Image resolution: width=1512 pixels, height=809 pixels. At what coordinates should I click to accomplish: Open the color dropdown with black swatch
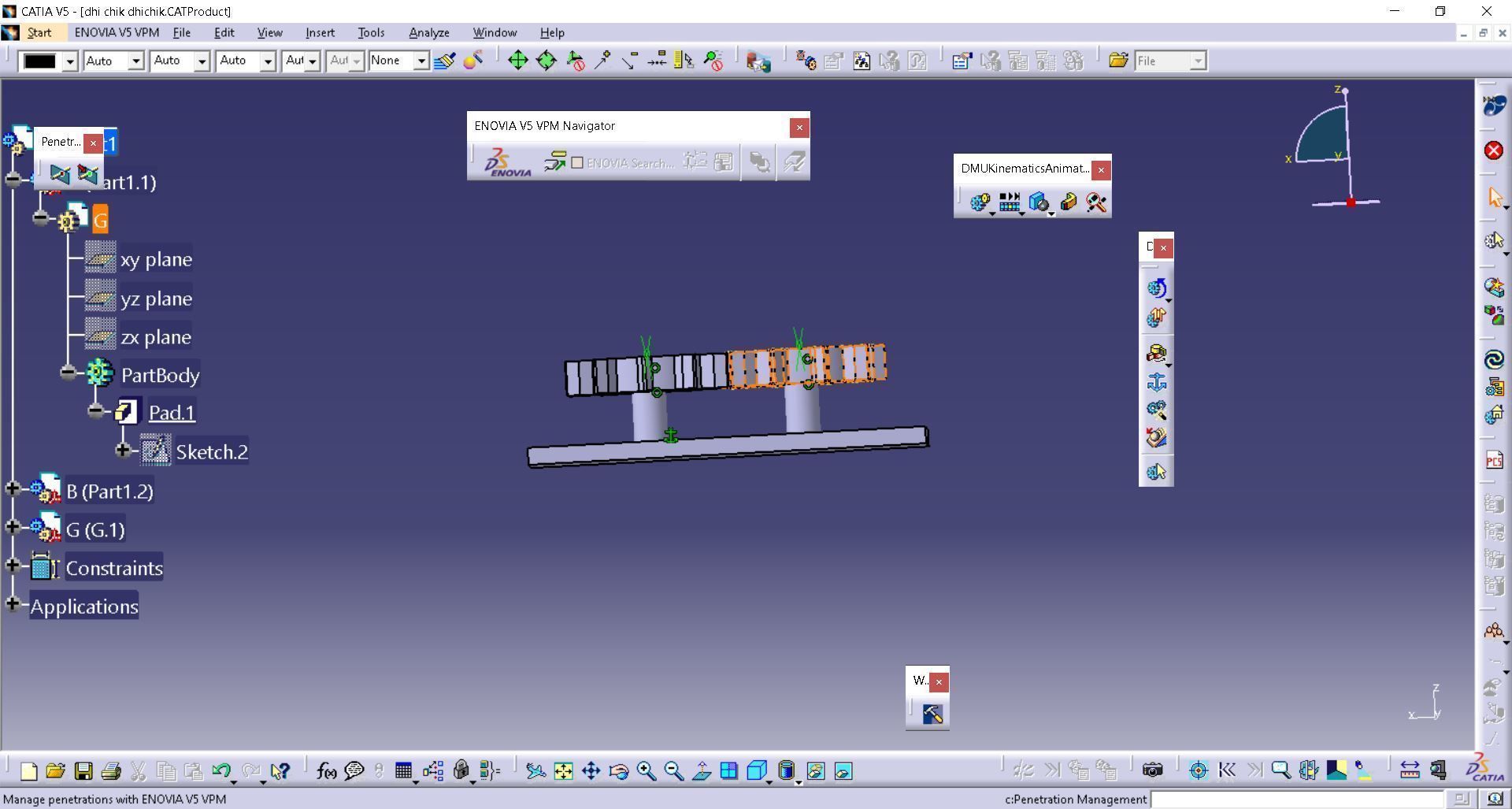point(70,61)
